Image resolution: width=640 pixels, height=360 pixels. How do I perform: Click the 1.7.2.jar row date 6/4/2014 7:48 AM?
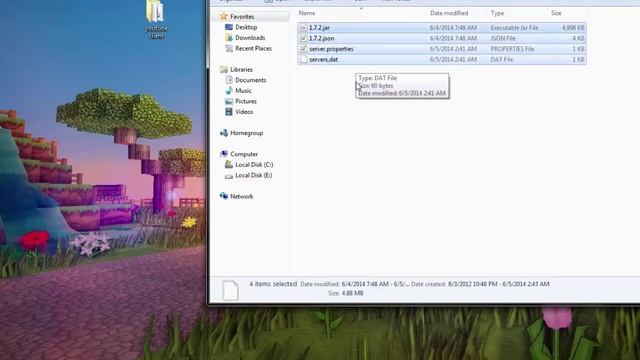pyautogui.click(x=453, y=28)
